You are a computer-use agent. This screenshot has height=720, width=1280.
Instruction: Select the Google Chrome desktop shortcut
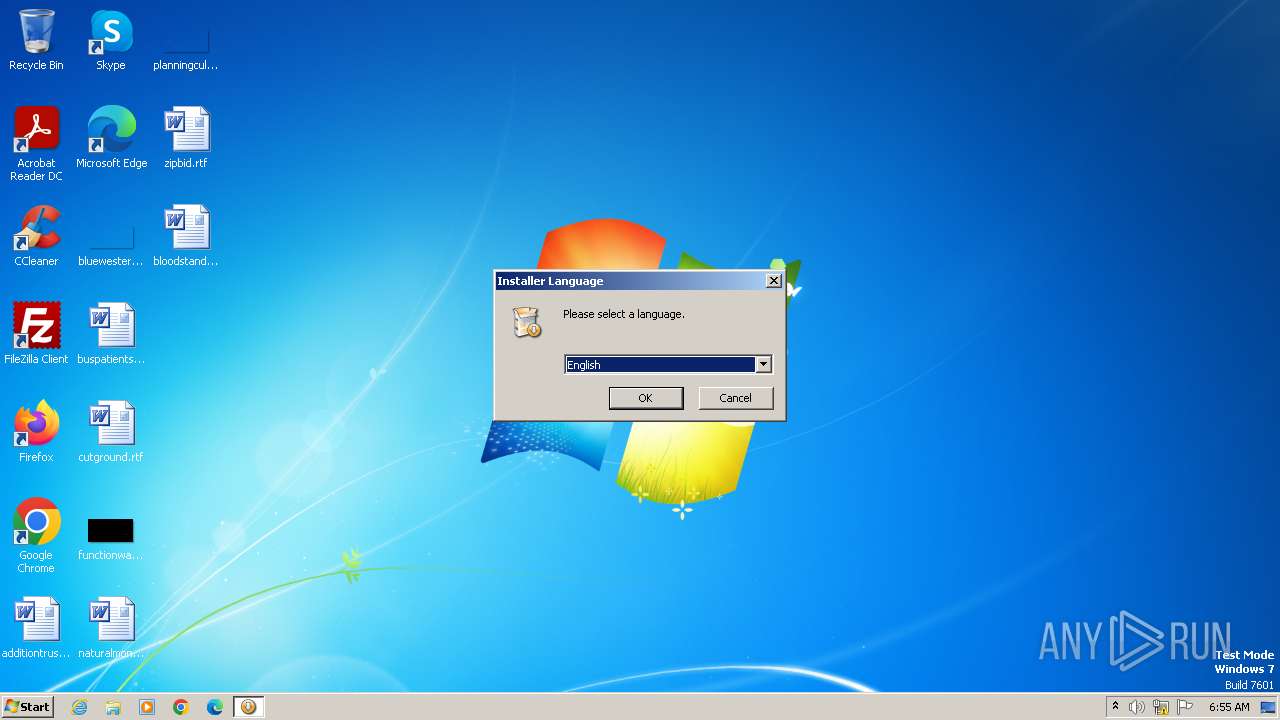36,536
